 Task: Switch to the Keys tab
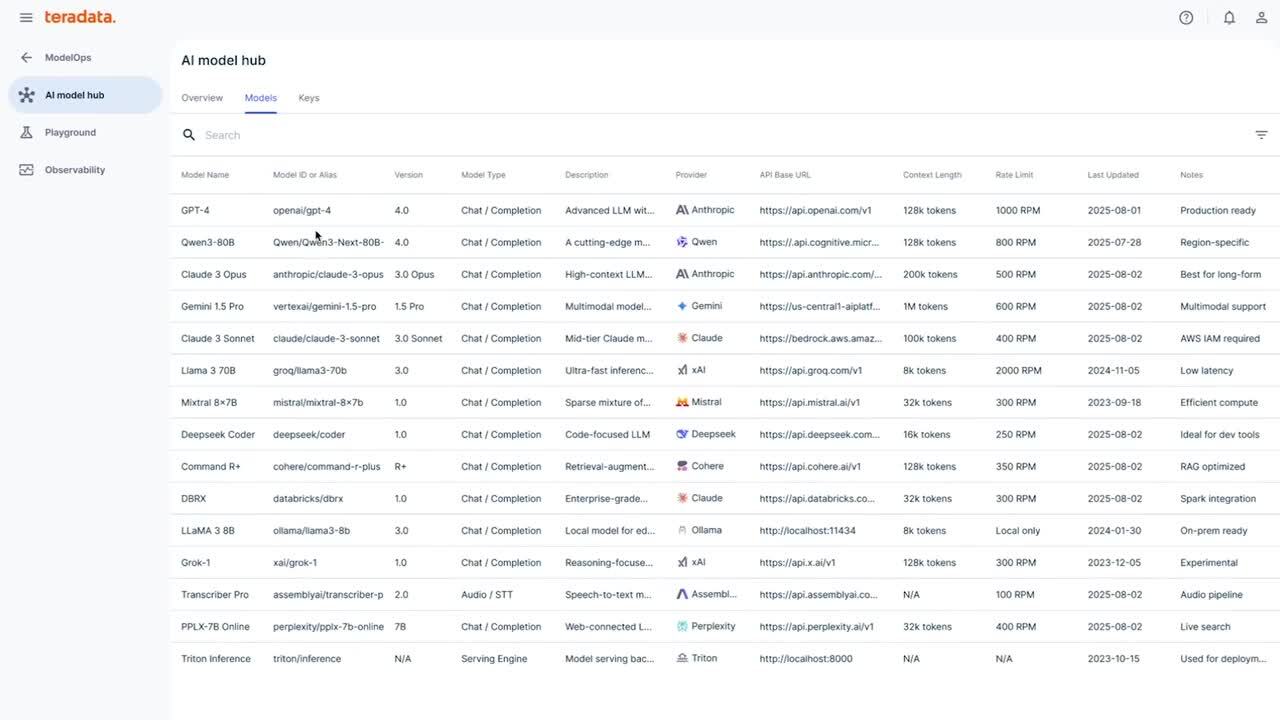(x=309, y=98)
